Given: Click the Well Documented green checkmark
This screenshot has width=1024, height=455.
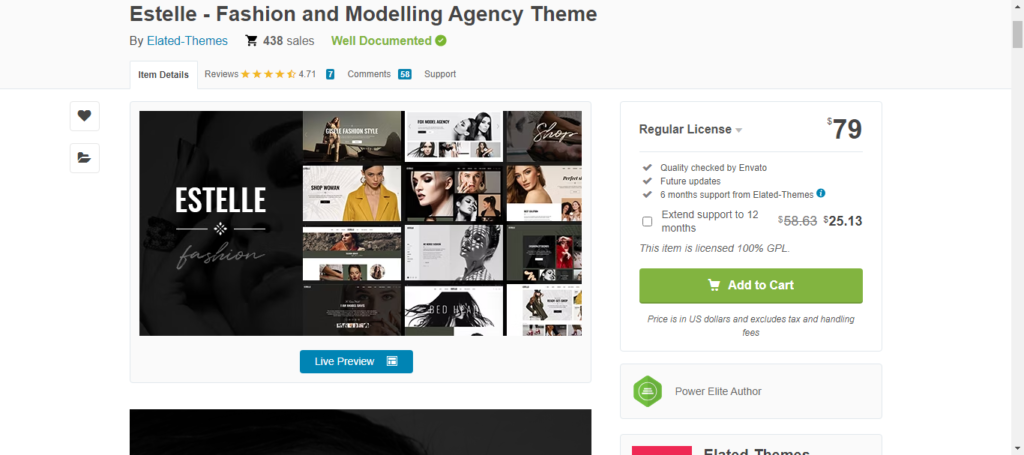Looking at the screenshot, I should [441, 40].
